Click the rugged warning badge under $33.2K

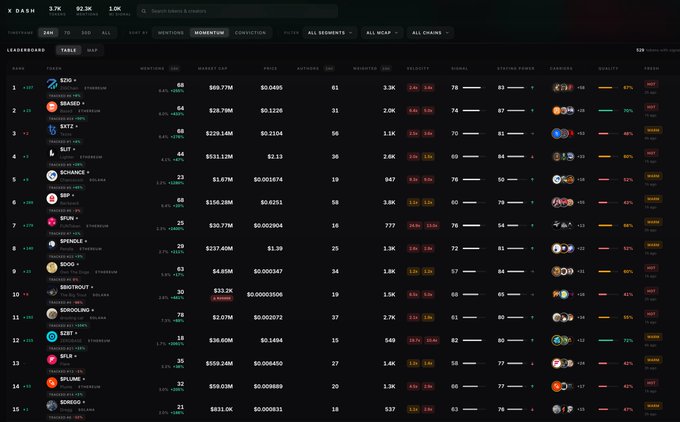pyautogui.click(x=222, y=298)
